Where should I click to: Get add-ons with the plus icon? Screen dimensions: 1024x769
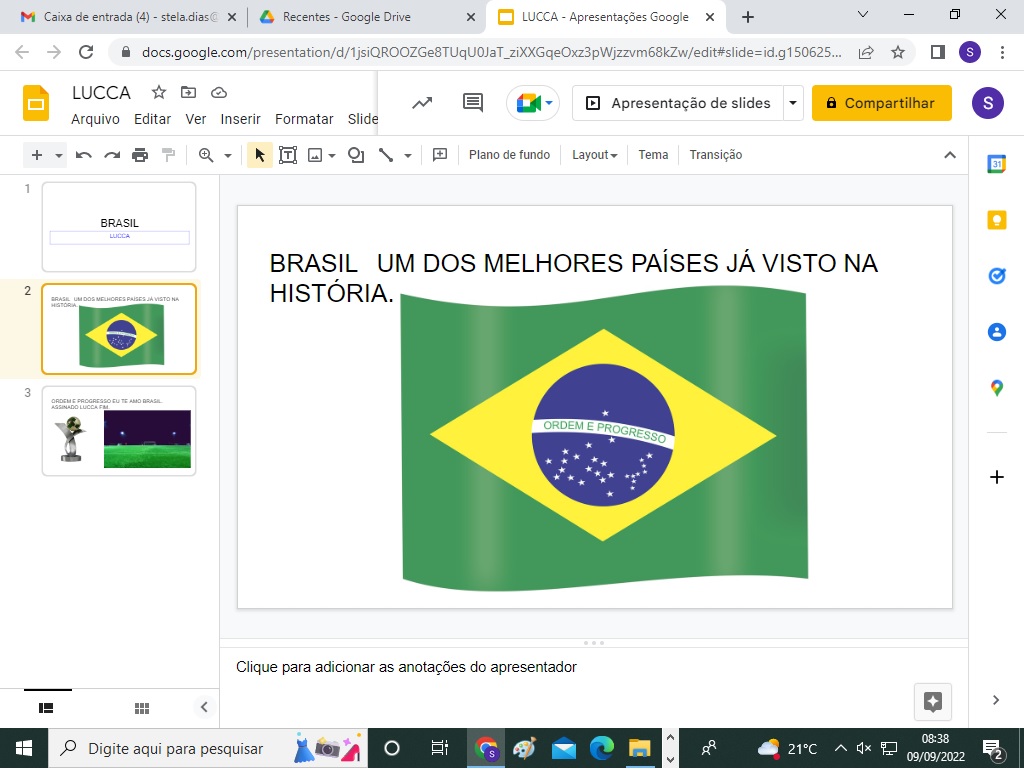997,477
